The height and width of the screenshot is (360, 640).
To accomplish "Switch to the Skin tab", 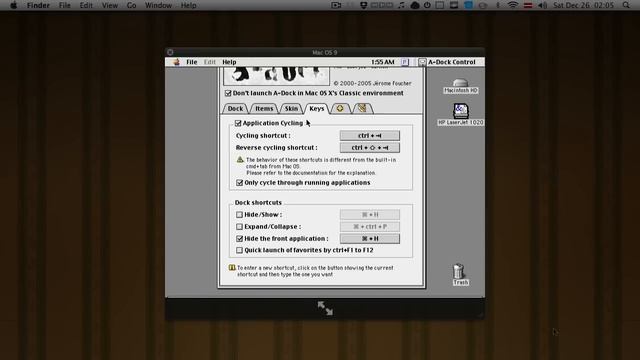I will (291, 109).
